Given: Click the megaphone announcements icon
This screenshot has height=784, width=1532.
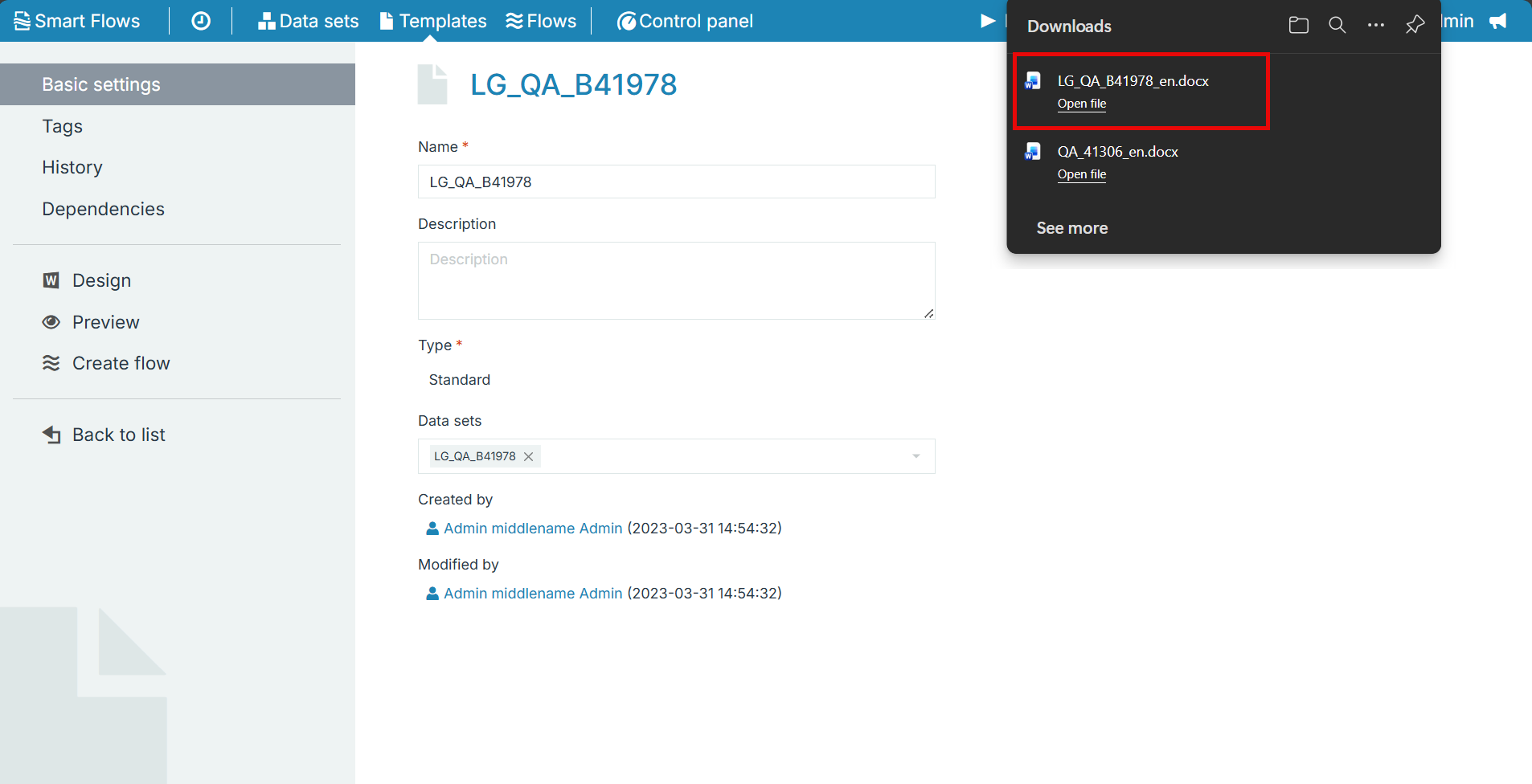Looking at the screenshot, I should [x=1498, y=21].
